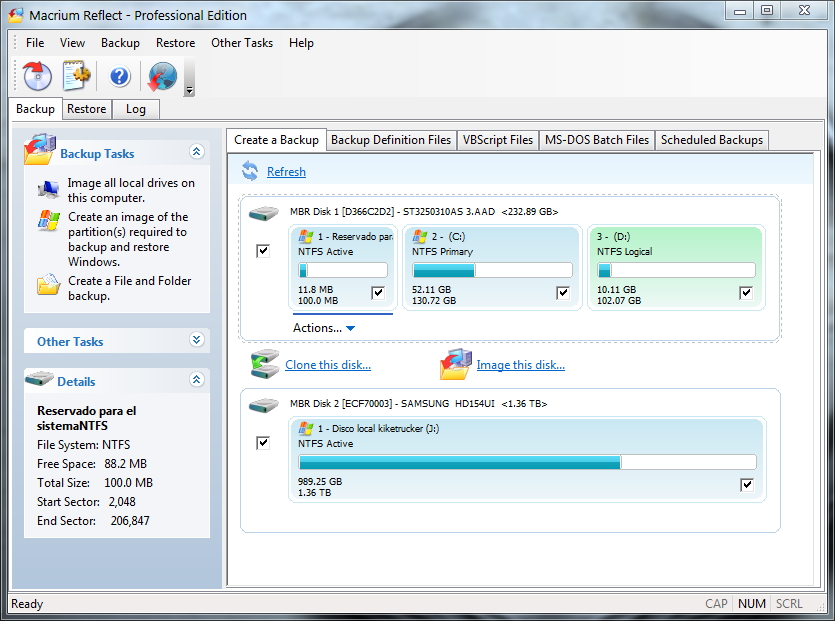Click the Other Tasks panel title

pyautogui.click(x=70, y=341)
